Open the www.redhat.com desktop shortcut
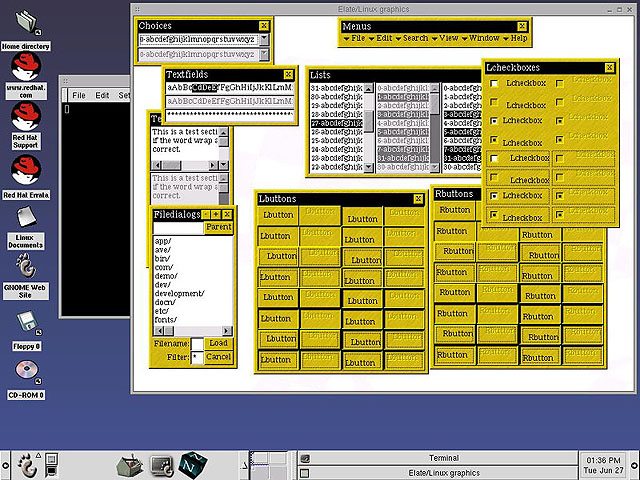 [x=26, y=68]
